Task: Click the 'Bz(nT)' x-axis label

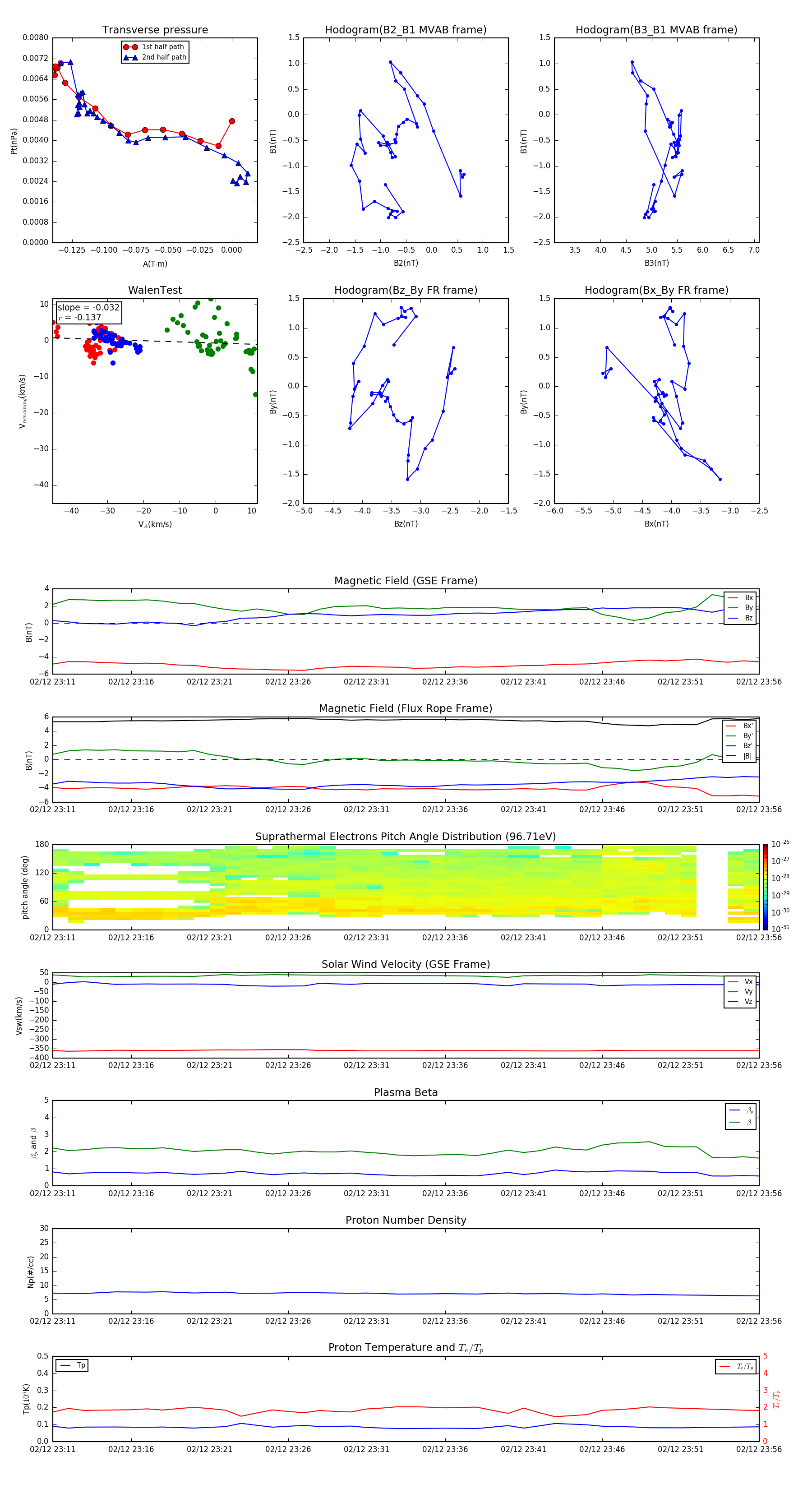Action: point(406,524)
